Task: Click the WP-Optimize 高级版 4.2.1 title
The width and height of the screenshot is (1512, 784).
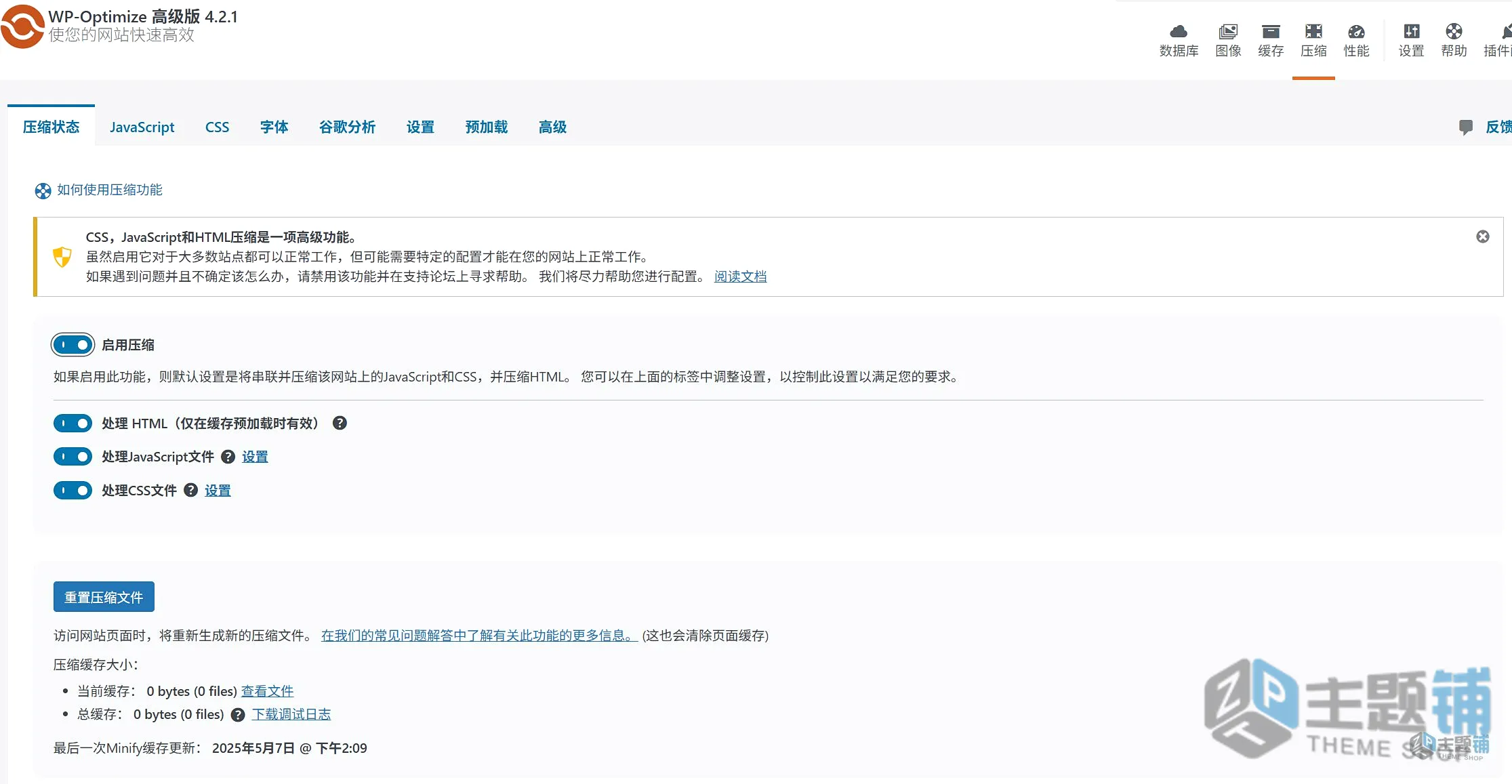Action: pyautogui.click(x=143, y=16)
